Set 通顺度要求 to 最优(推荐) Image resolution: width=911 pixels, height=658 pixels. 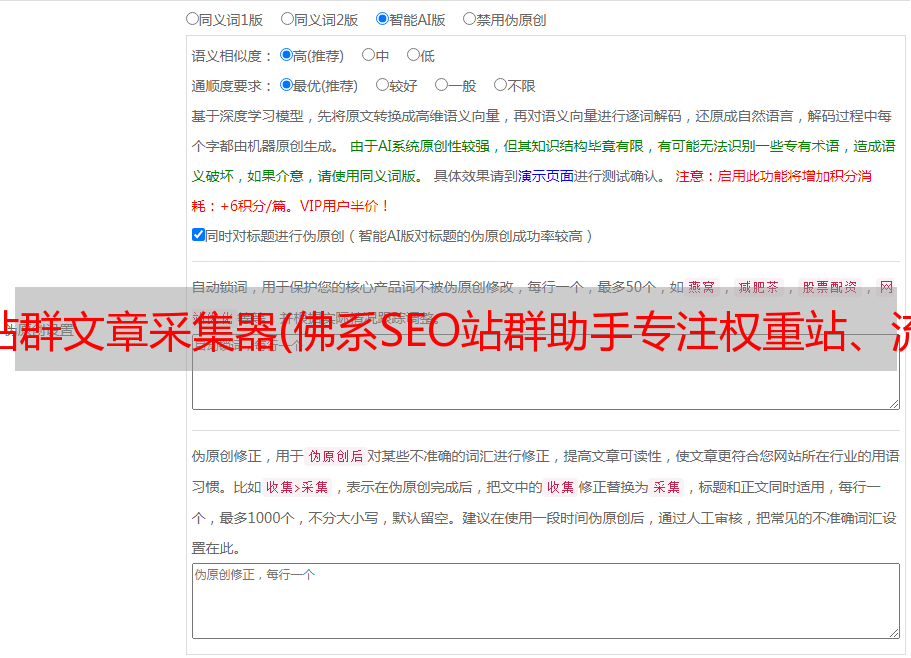[286, 85]
